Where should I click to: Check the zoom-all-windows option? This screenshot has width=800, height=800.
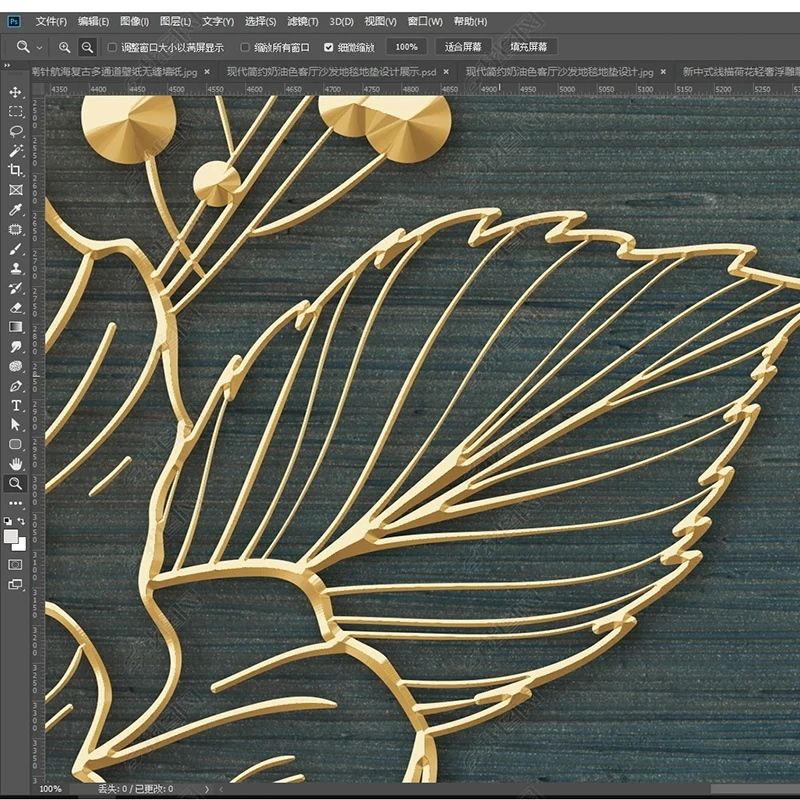[245, 45]
